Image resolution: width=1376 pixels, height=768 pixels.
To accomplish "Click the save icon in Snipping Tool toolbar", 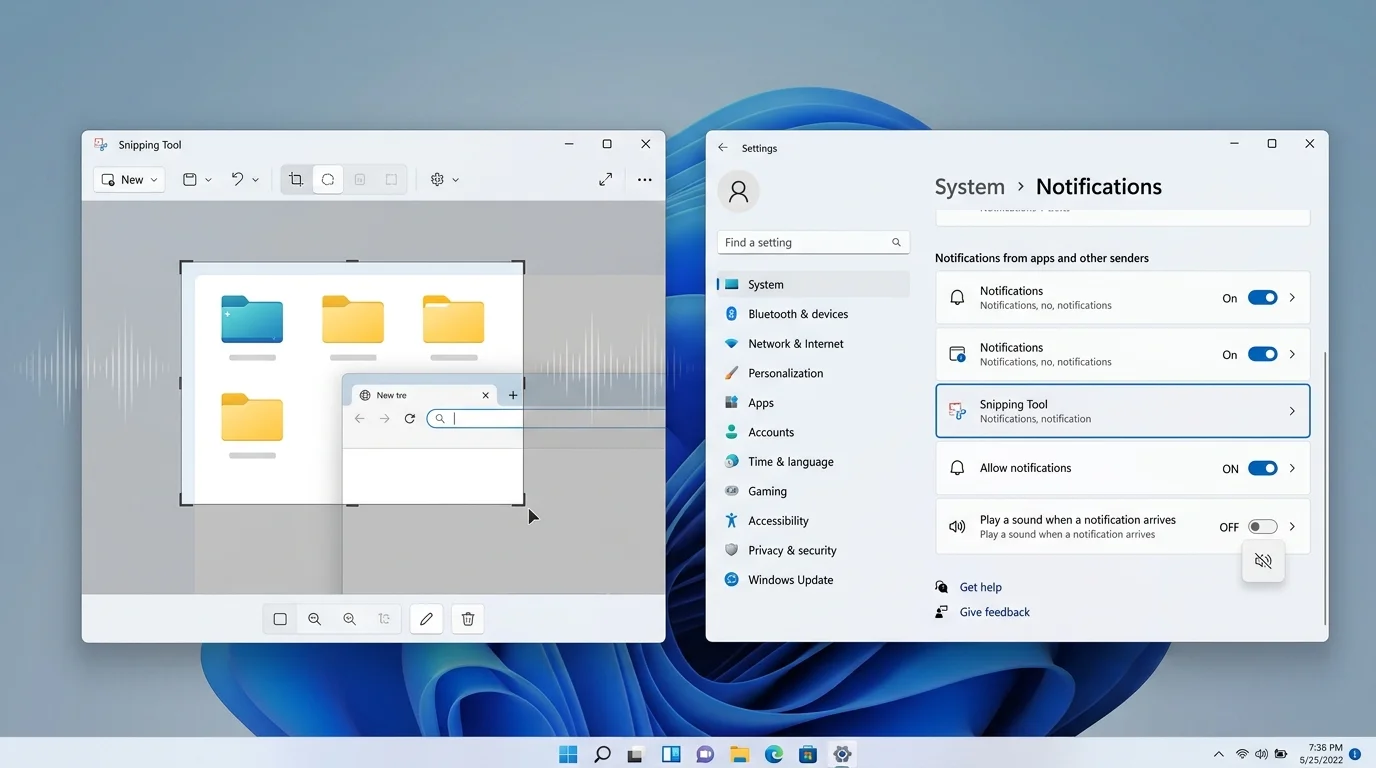I will pos(189,180).
